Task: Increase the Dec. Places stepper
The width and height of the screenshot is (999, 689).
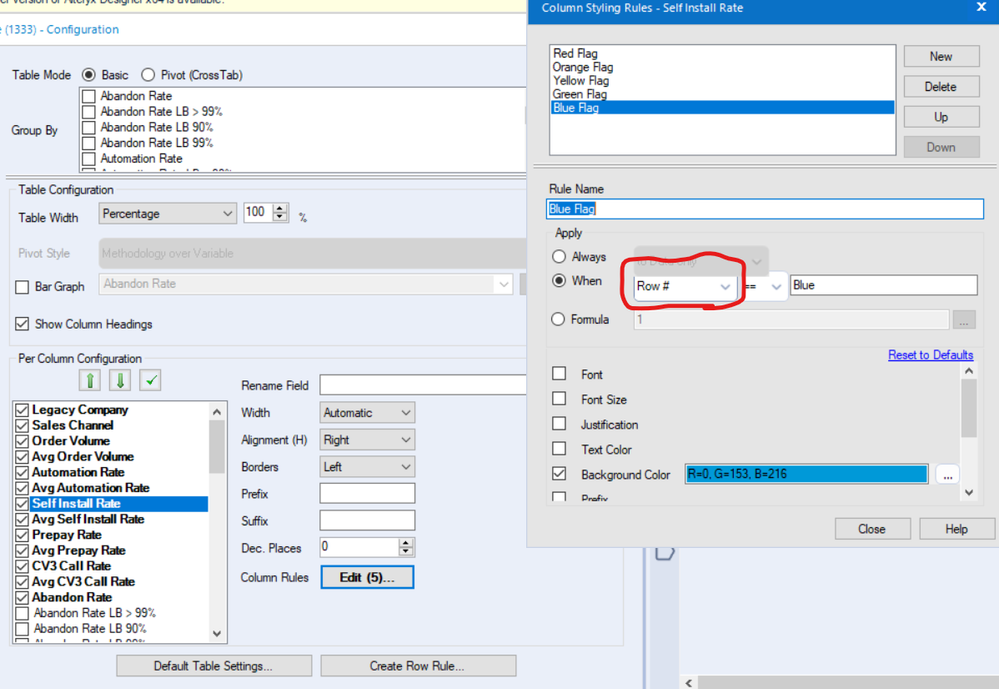Action: coord(406,542)
